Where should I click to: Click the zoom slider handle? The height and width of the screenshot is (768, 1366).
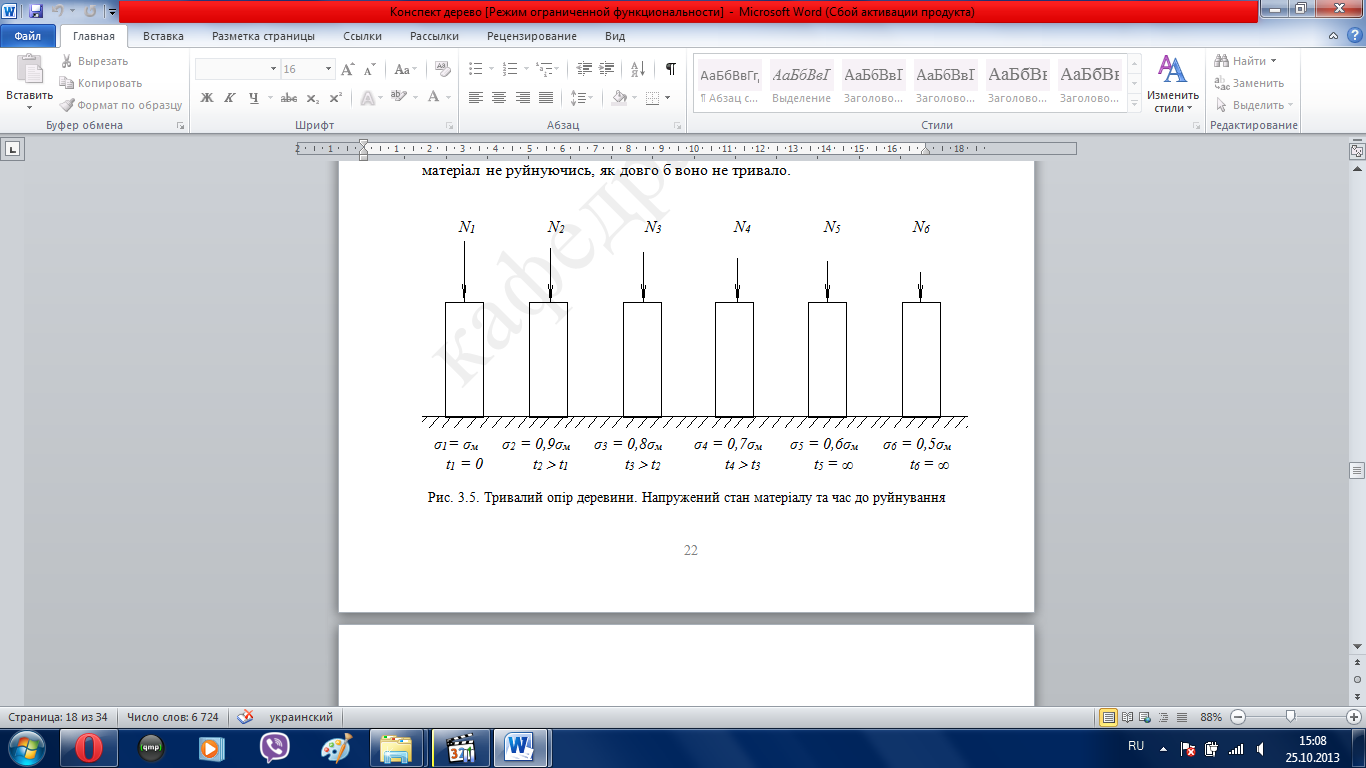[1291, 717]
